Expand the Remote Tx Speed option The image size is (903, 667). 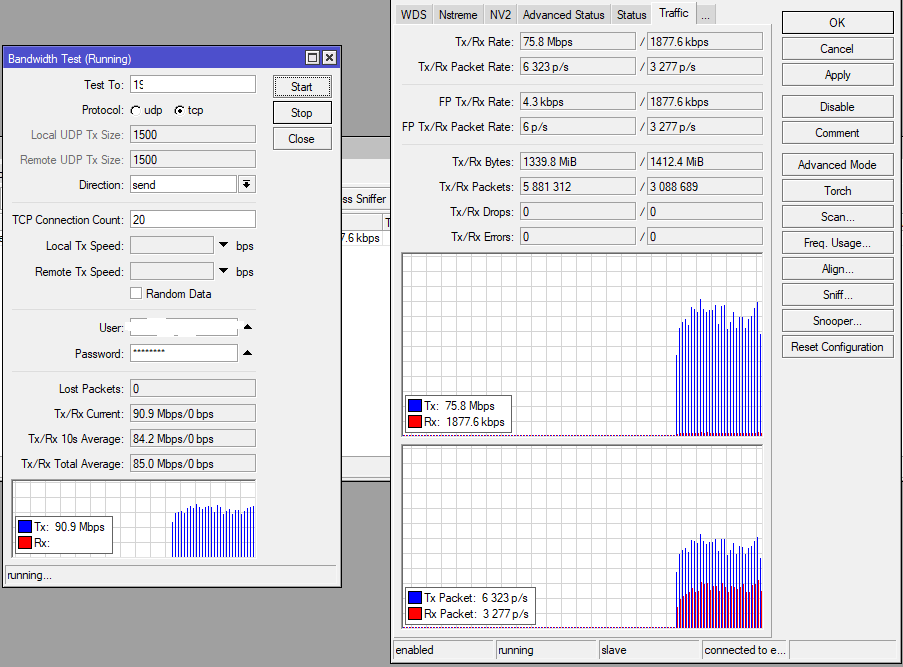224,271
